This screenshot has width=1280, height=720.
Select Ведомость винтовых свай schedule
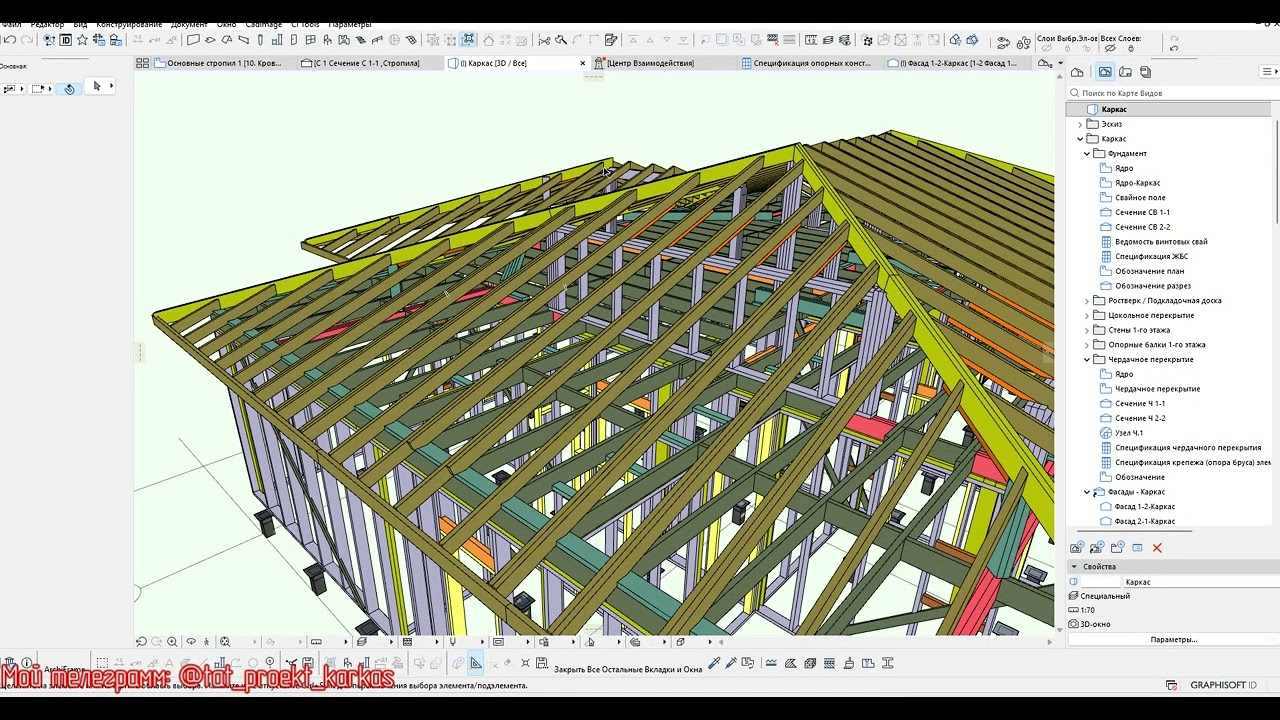pyautogui.click(x=1161, y=242)
